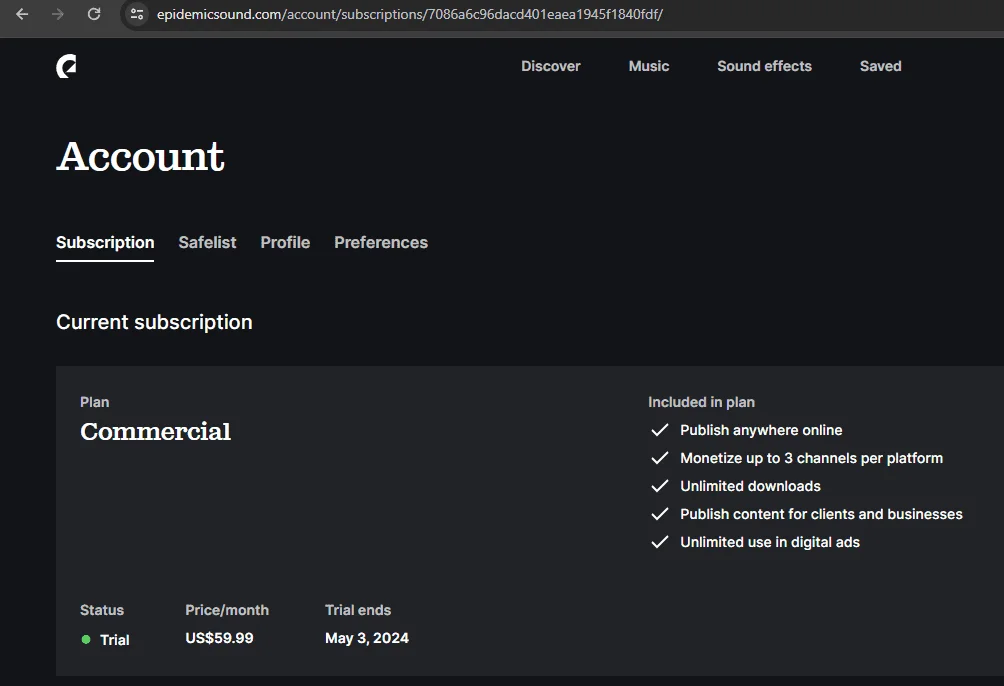
Task: Switch to the Profile tab
Action: [x=285, y=243]
